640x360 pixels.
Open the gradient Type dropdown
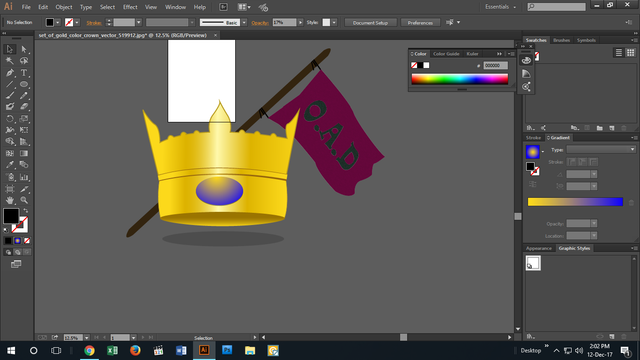click(601, 149)
